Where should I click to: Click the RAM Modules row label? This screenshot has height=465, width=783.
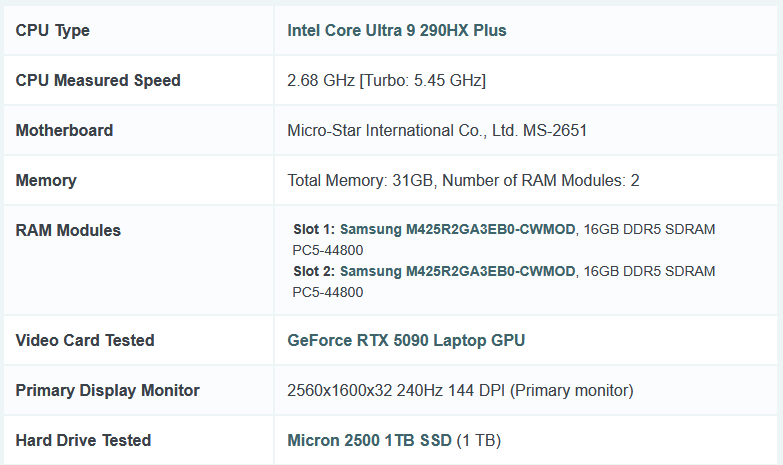(68, 230)
